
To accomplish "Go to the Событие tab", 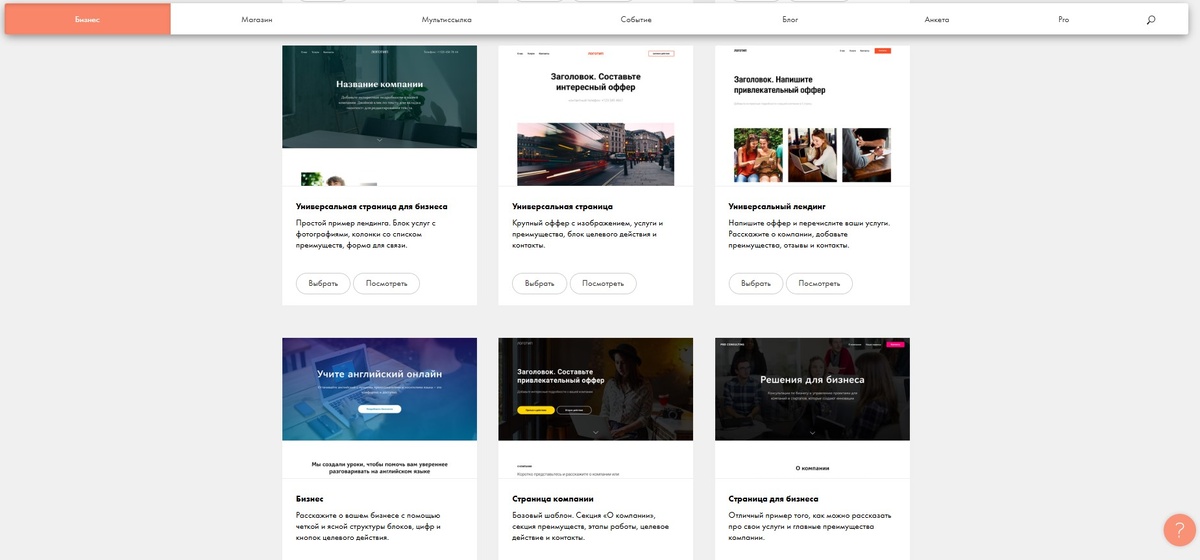I will (x=636, y=19).
